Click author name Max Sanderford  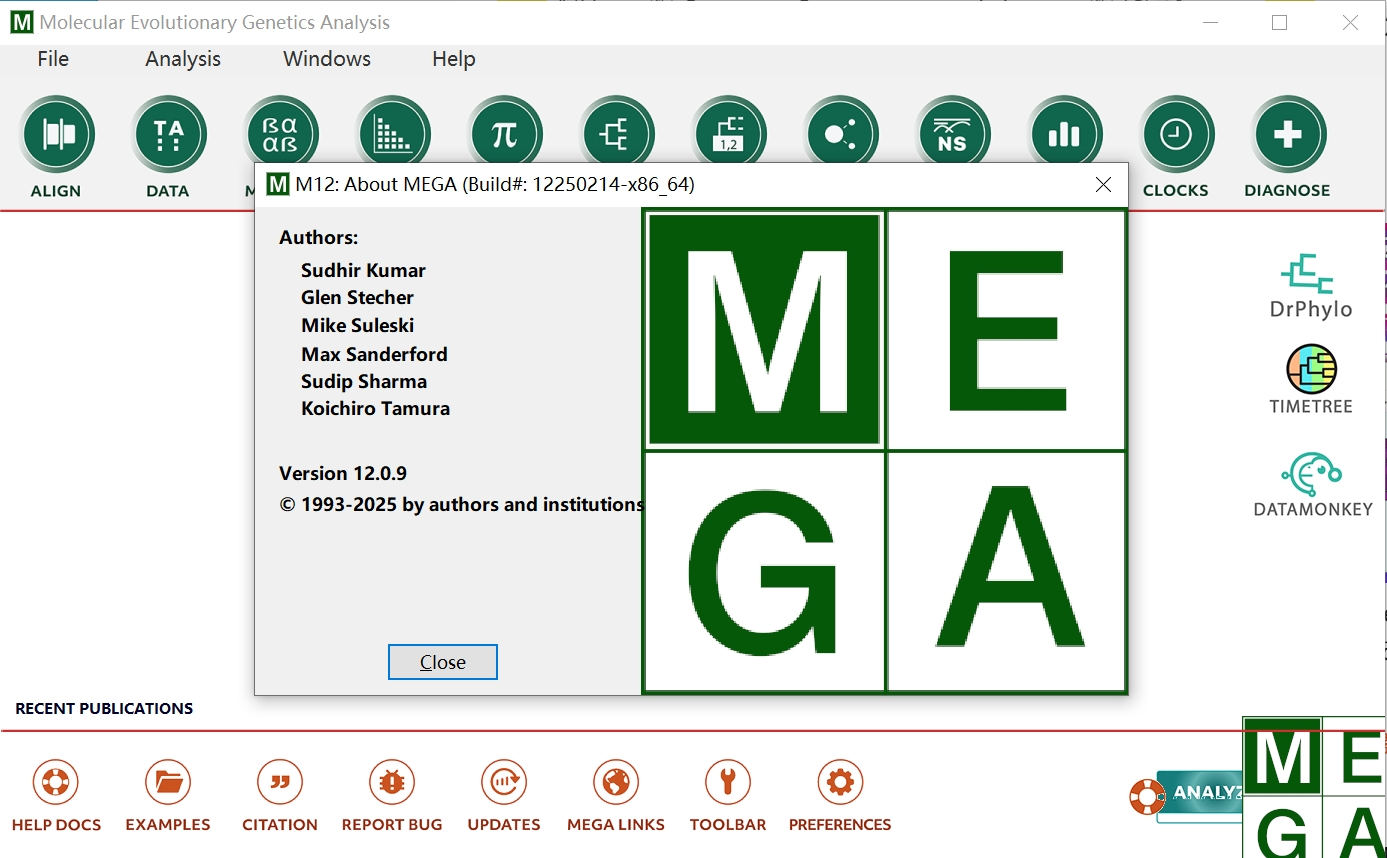pyautogui.click(x=374, y=354)
